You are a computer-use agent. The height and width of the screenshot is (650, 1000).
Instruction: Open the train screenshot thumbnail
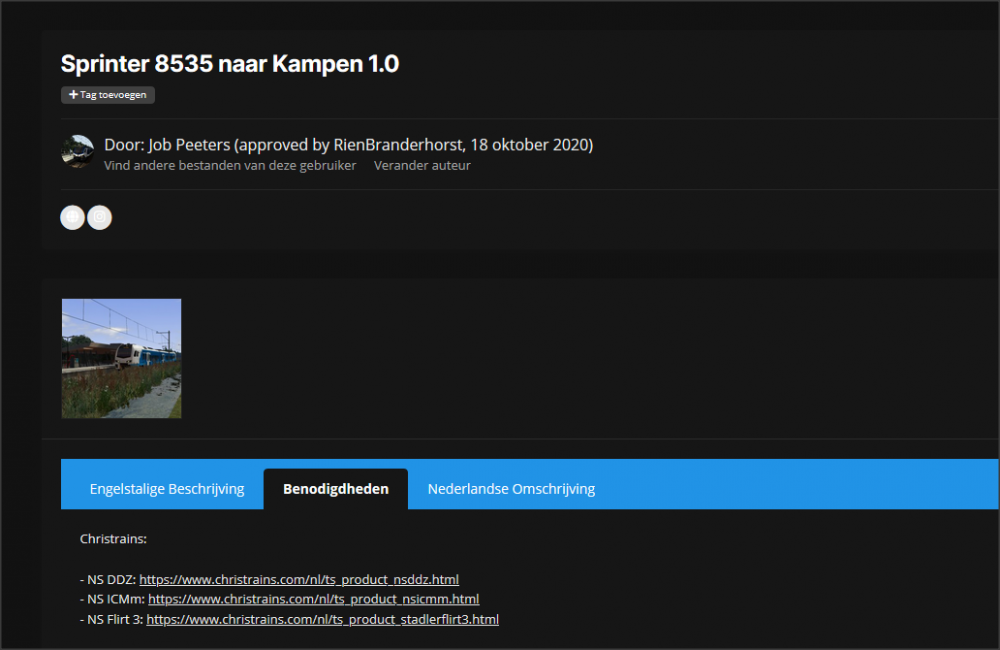[x=121, y=358]
